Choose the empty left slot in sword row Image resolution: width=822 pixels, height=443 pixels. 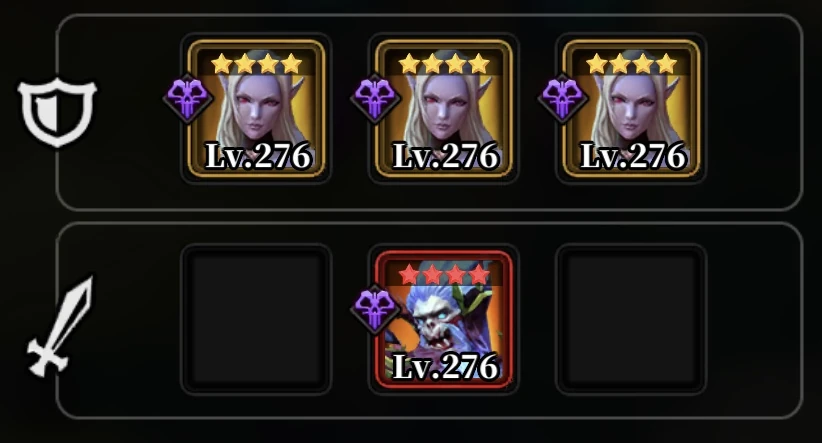[x=256, y=319]
